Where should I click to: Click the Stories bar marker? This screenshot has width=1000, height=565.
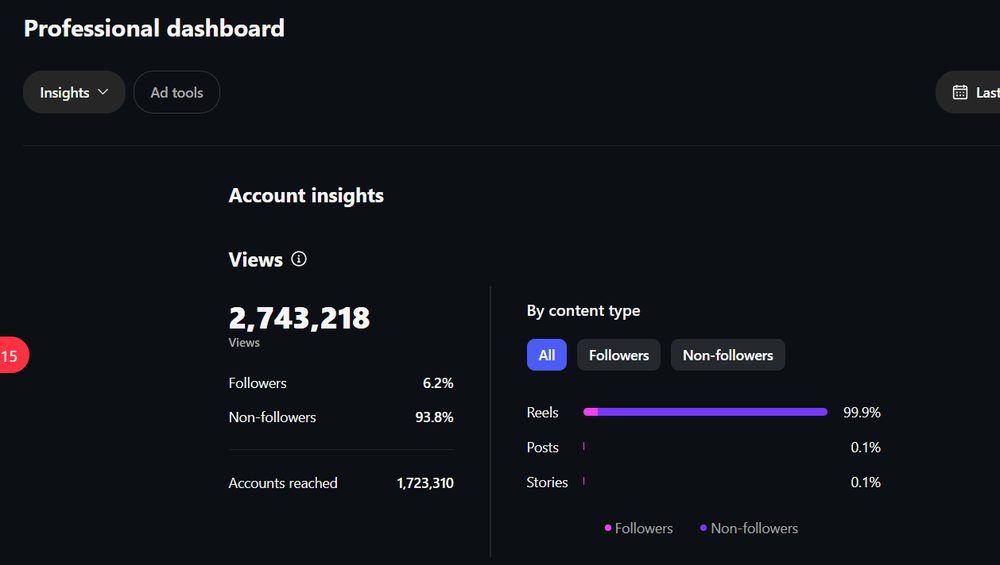click(x=584, y=481)
